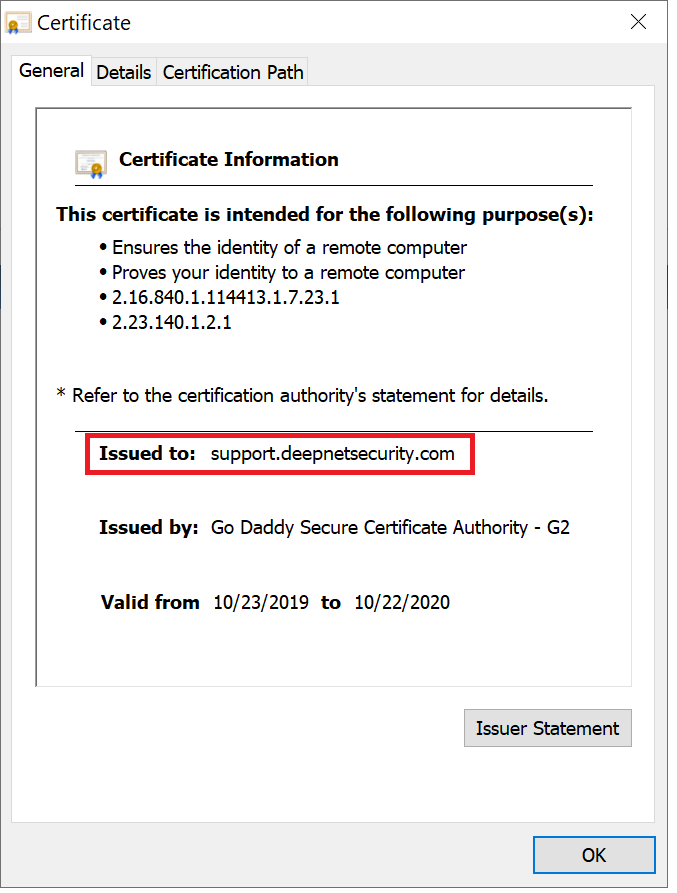Select the General tab
The height and width of the screenshot is (893, 677).
click(51, 71)
